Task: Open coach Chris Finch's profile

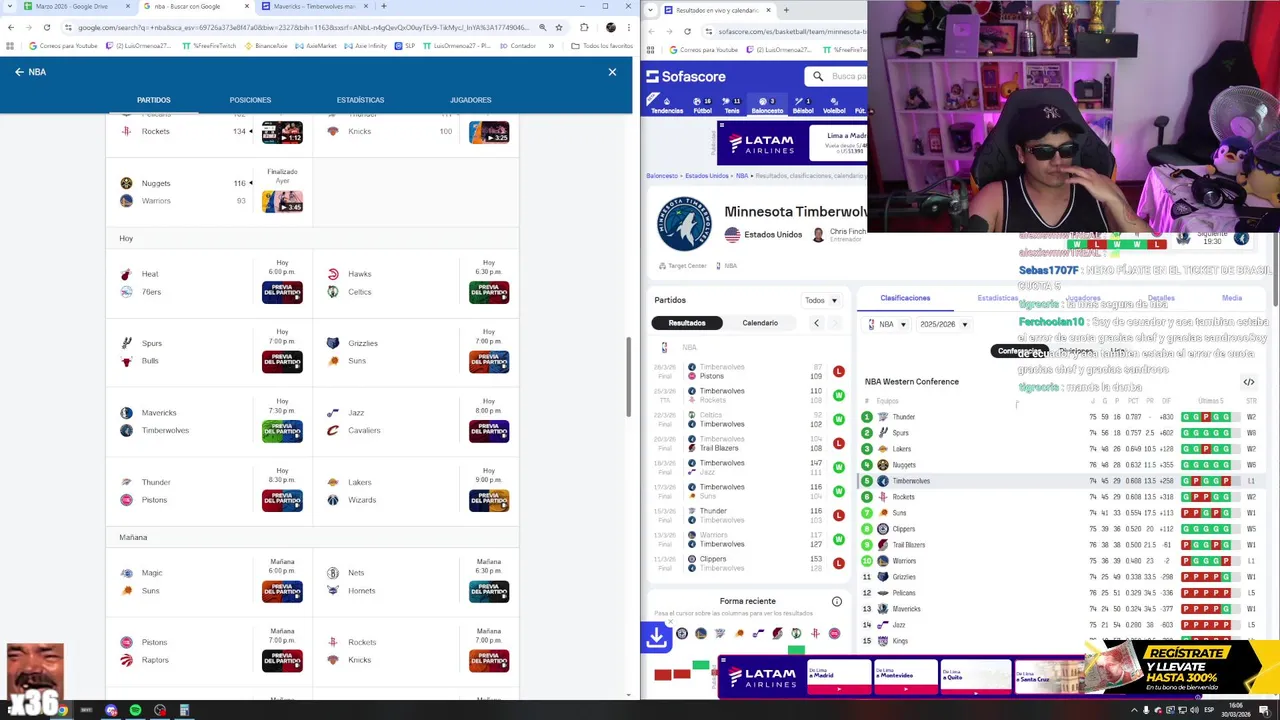Action: [839, 234]
